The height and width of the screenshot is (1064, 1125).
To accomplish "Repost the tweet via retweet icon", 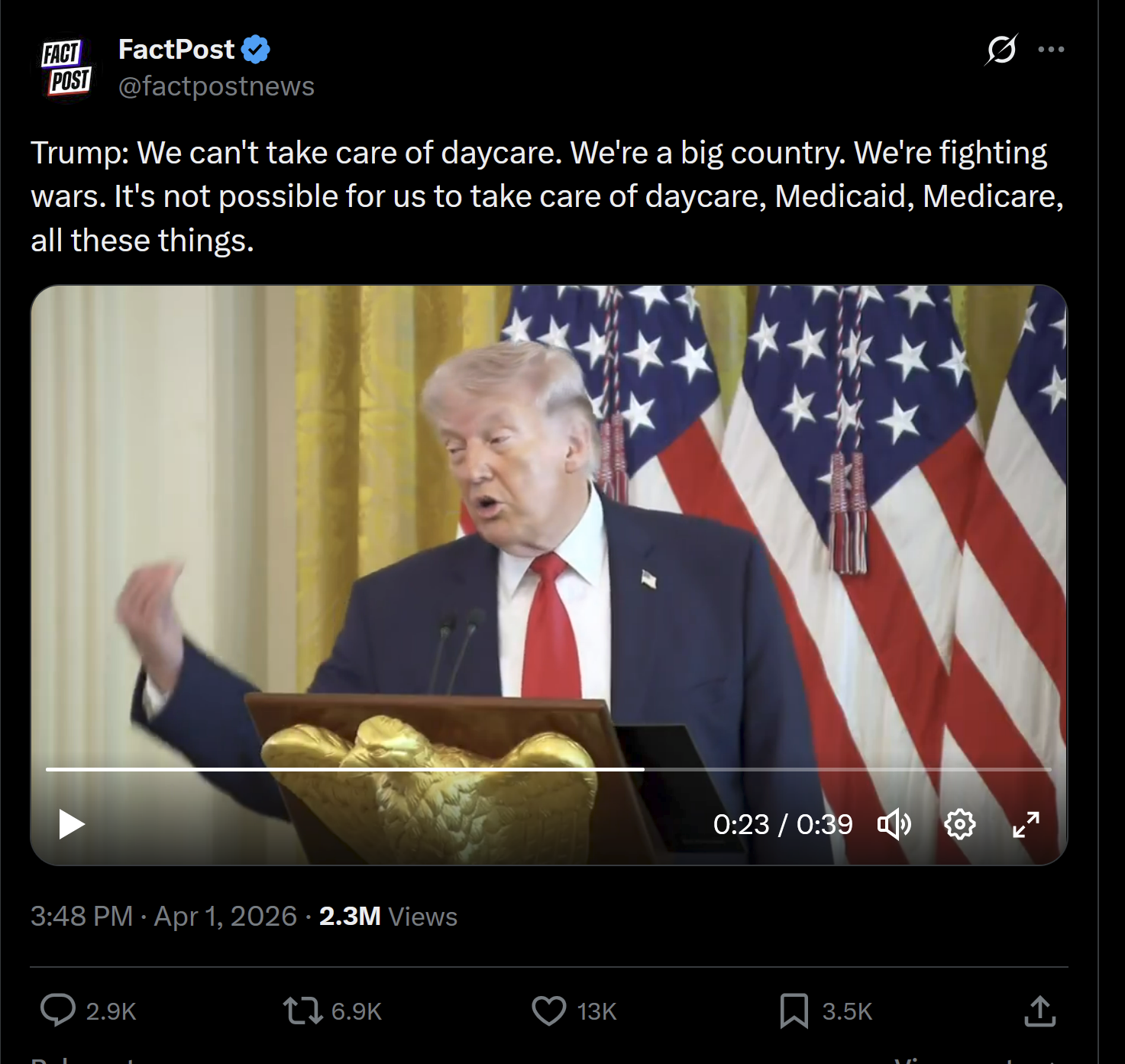I will tap(302, 1011).
